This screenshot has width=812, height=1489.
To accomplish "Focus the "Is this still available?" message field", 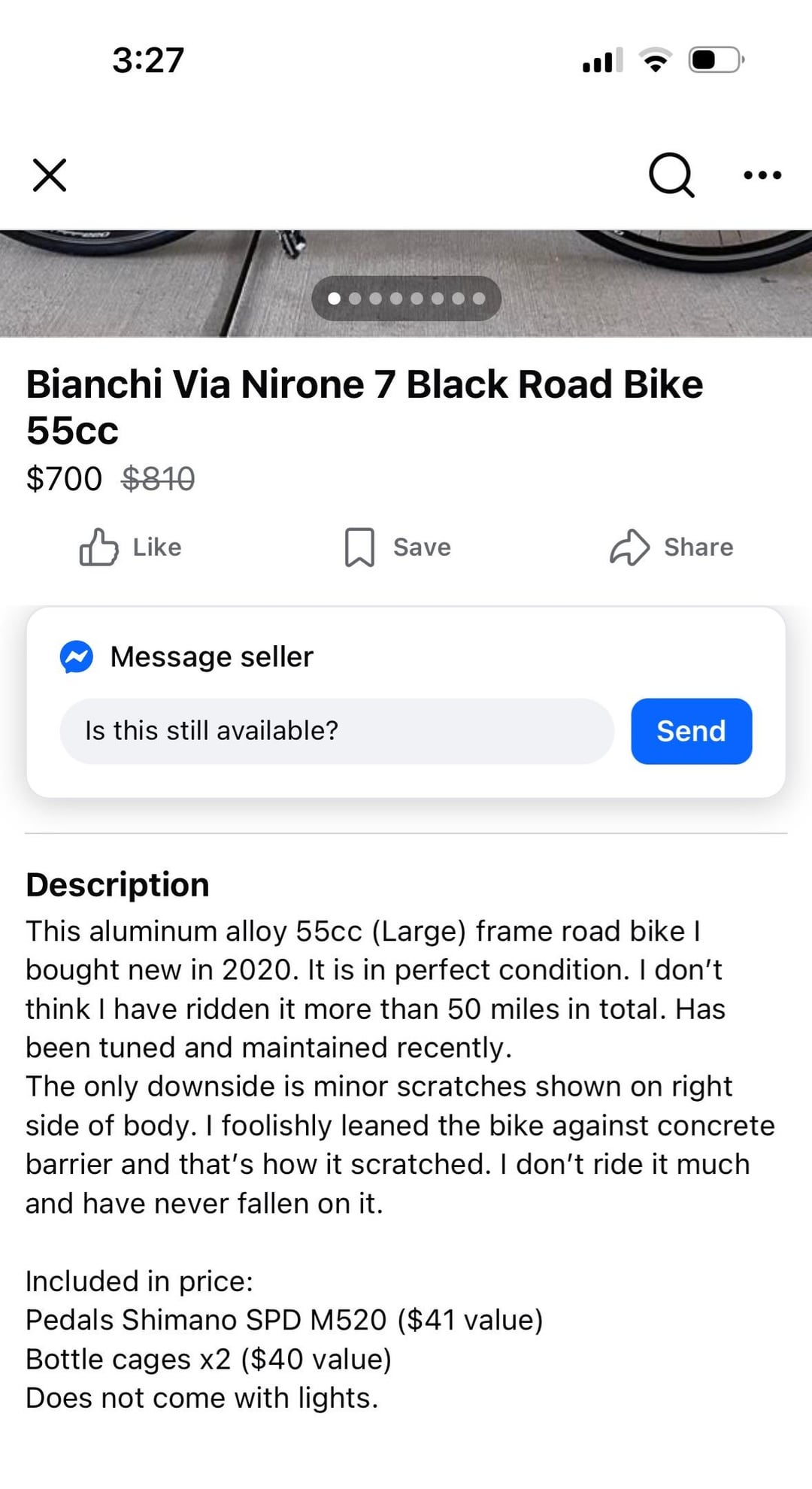I will click(x=337, y=731).
